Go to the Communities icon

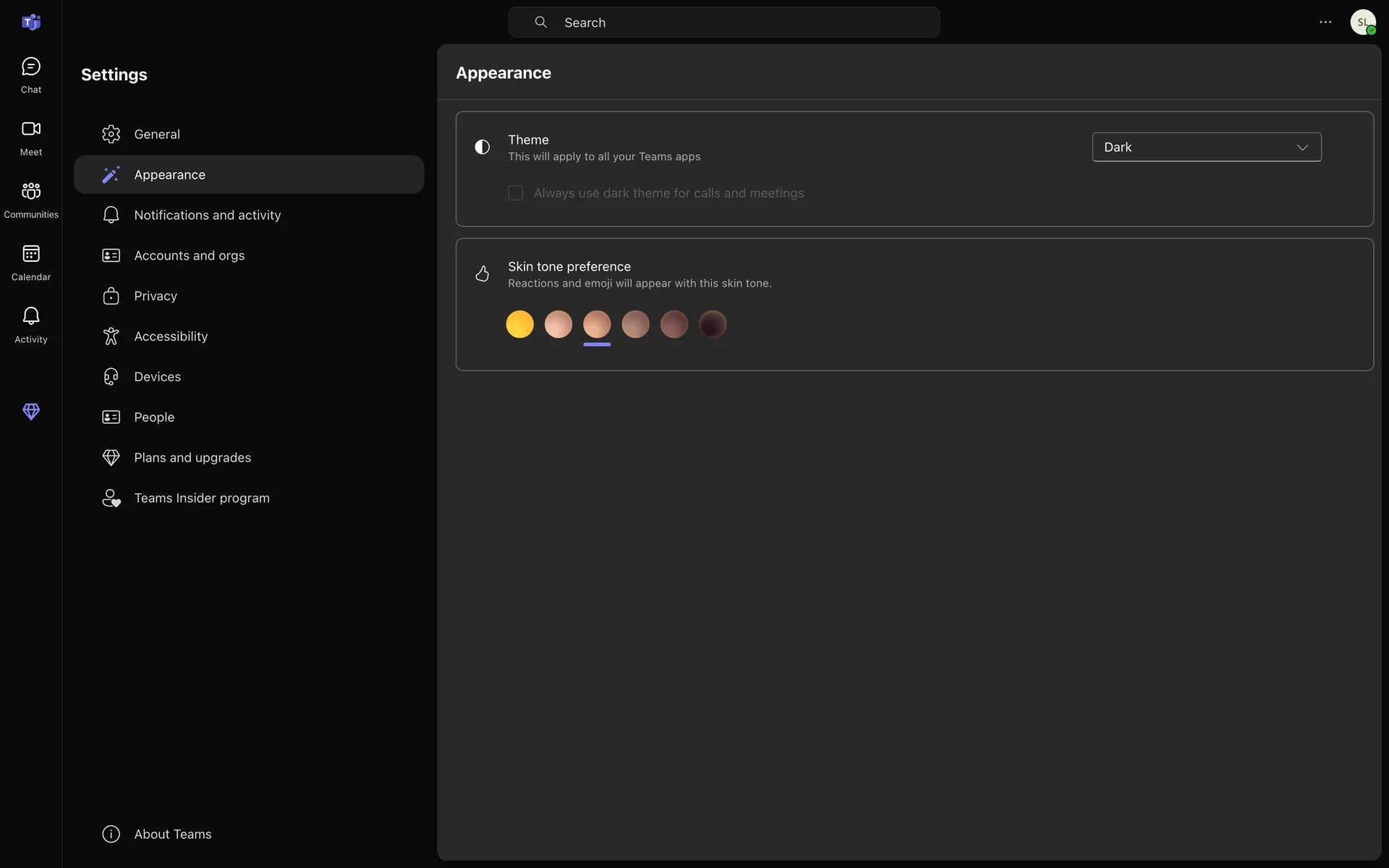(30, 200)
